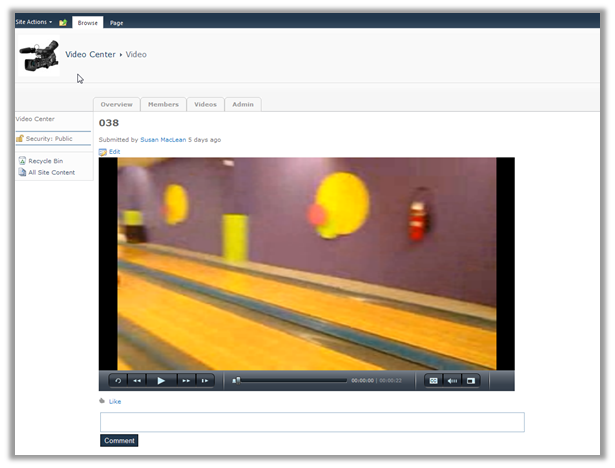Click the fast-forward button in the player
Image resolution: width=615 pixels, height=468 pixels.
(185, 380)
